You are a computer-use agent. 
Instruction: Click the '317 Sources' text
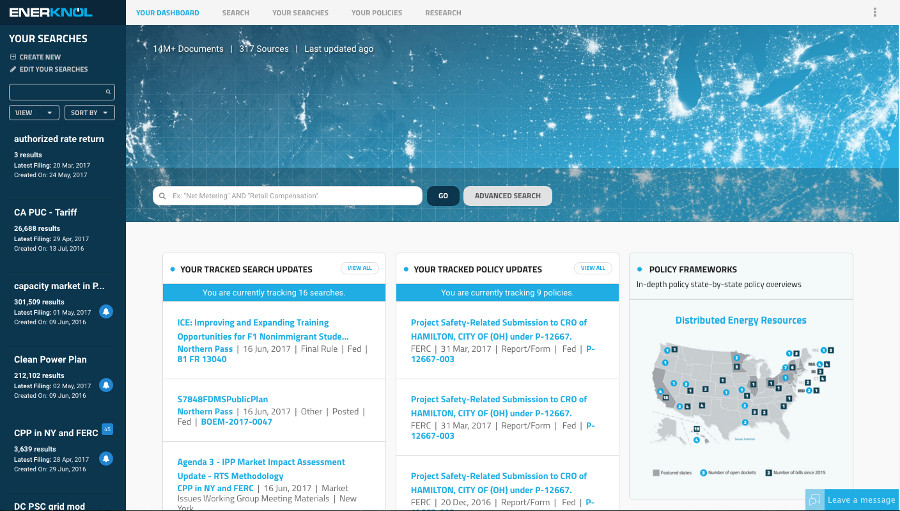click(x=264, y=49)
